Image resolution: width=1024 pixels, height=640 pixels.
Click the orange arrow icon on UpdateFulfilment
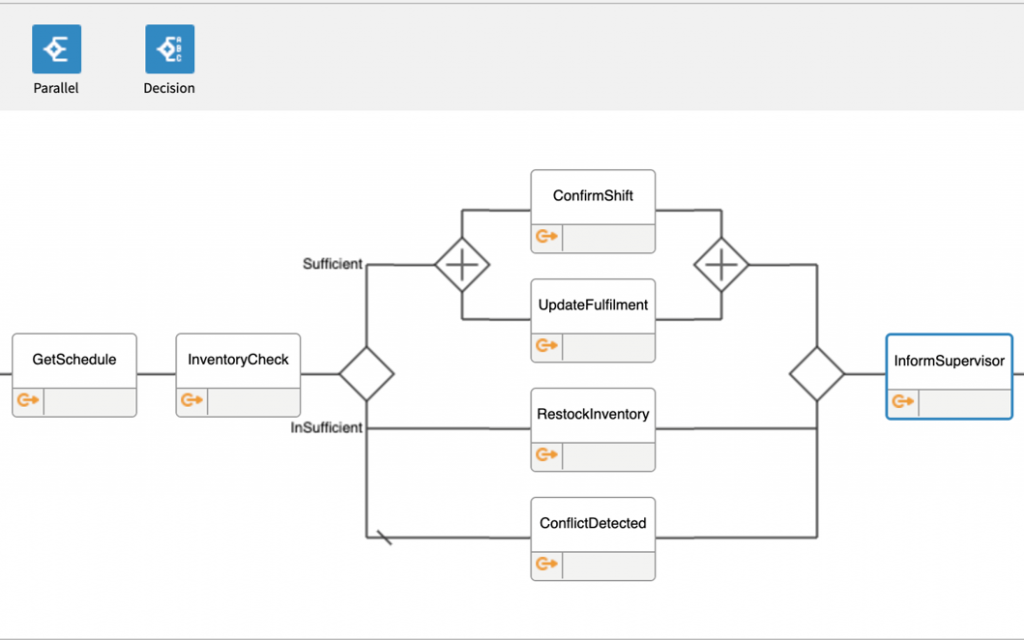tap(546, 345)
